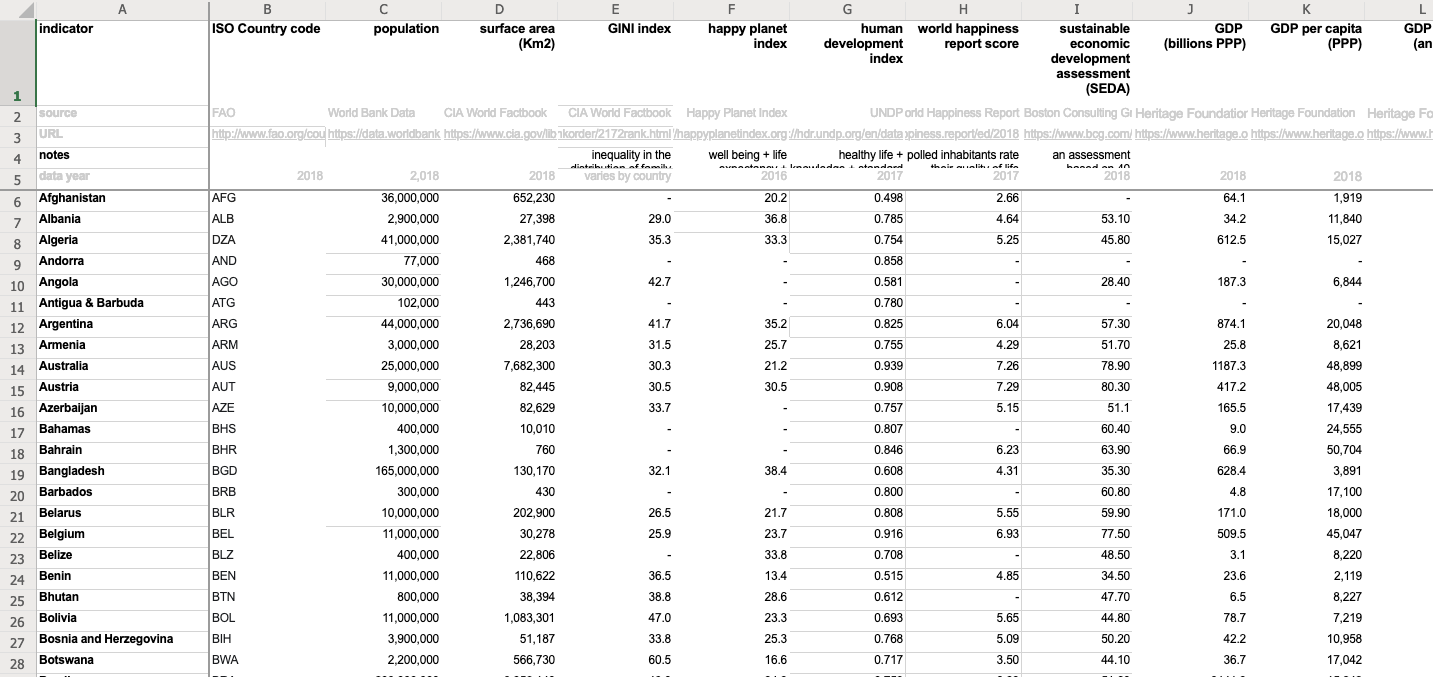
Task: Select row 14 header
Action: (17, 369)
